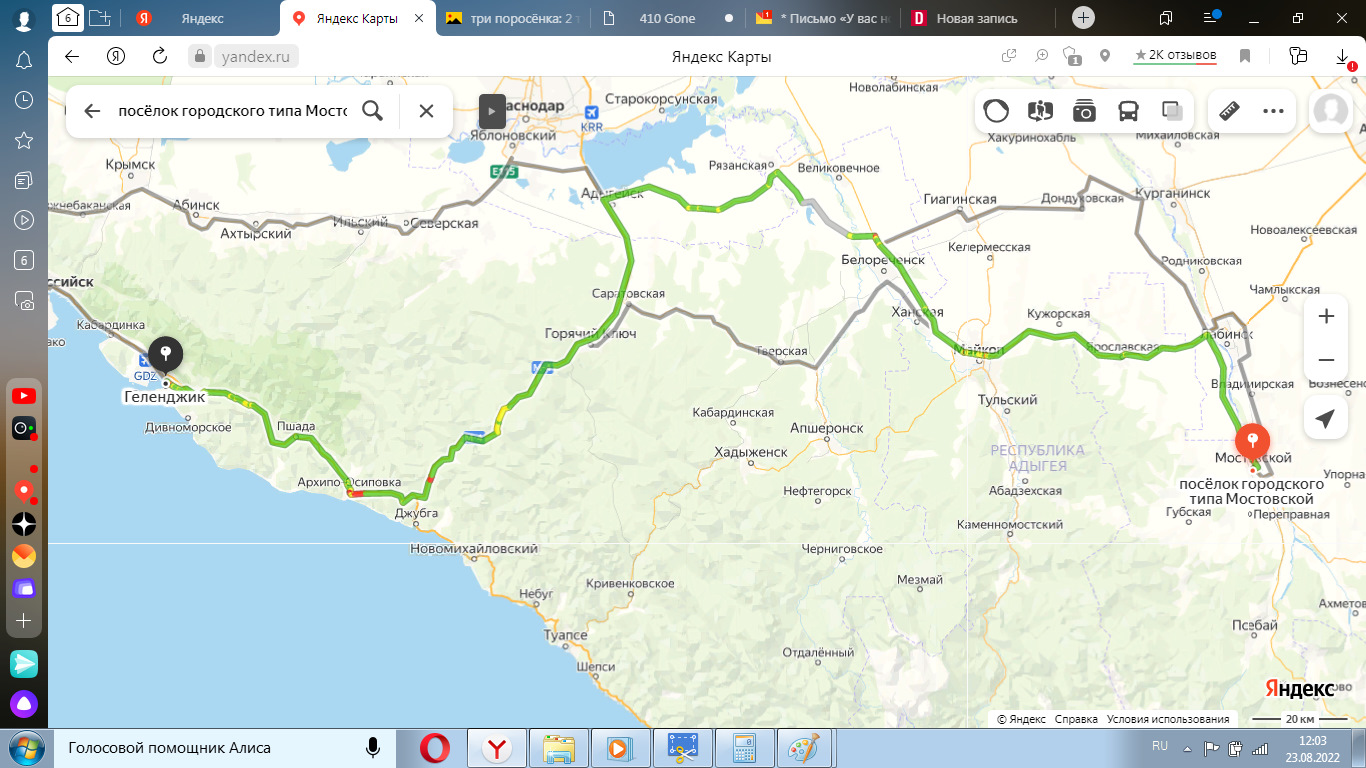Screen dimensions: 1366x768
Task: Click the location permission pin icon
Action: click(1105, 56)
